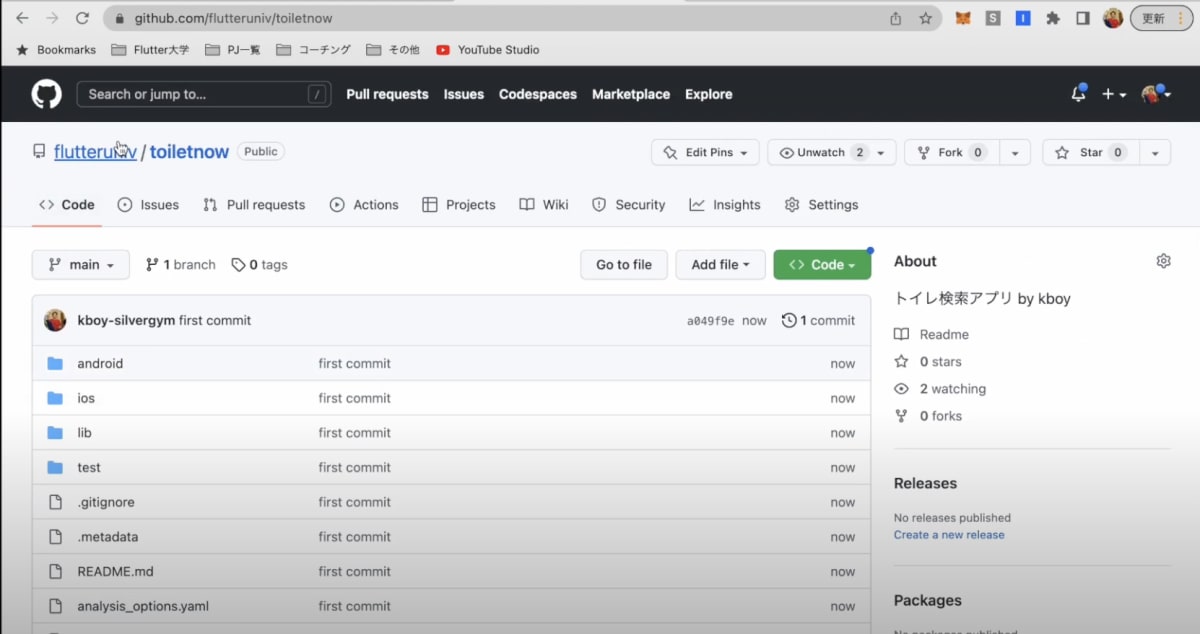1200x634 pixels.
Task: Click the browser forward arrow
Action: click(52, 18)
